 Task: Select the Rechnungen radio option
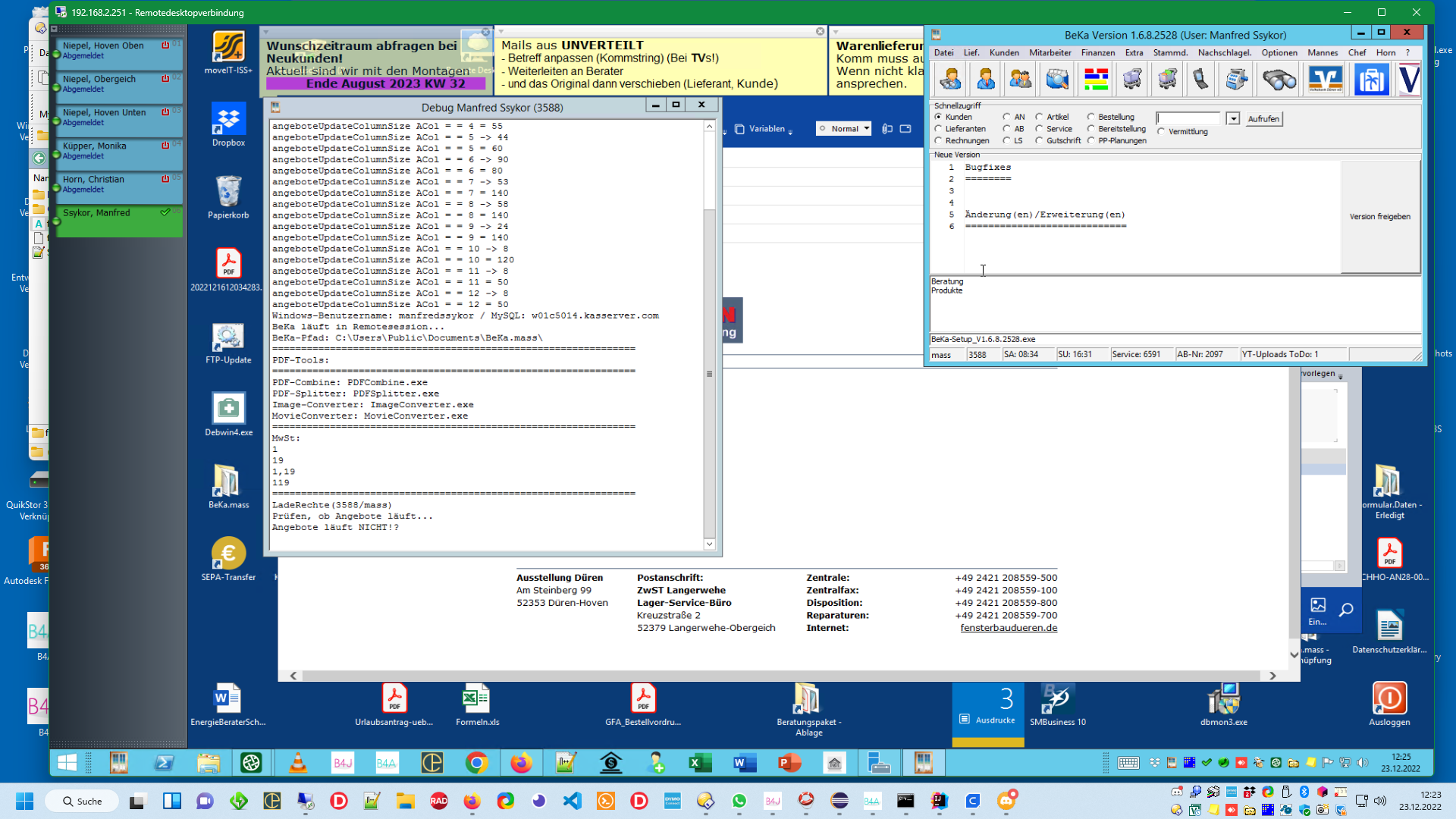coord(939,140)
